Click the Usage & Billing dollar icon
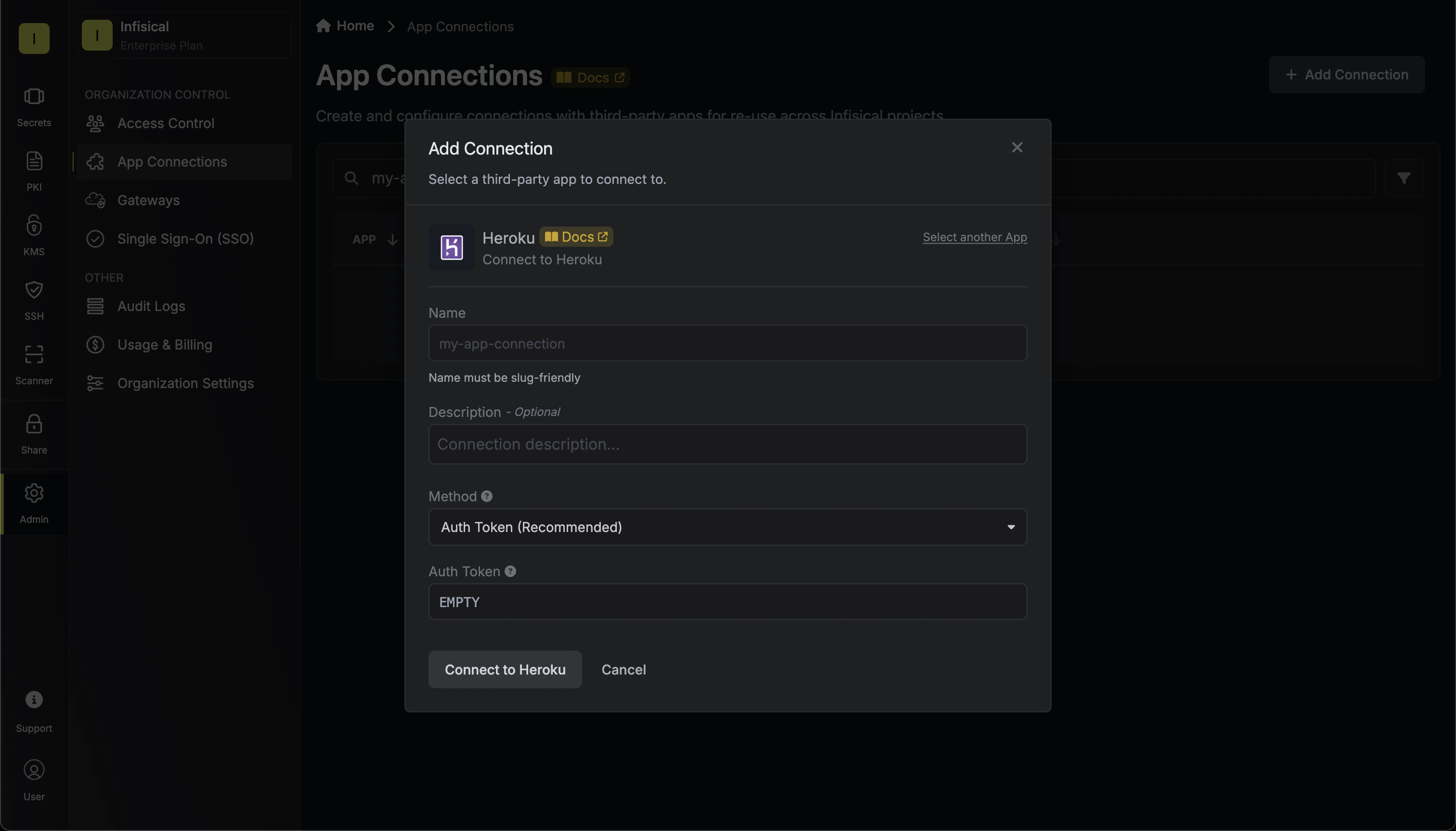1456x831 pixels. pos(95,345)
